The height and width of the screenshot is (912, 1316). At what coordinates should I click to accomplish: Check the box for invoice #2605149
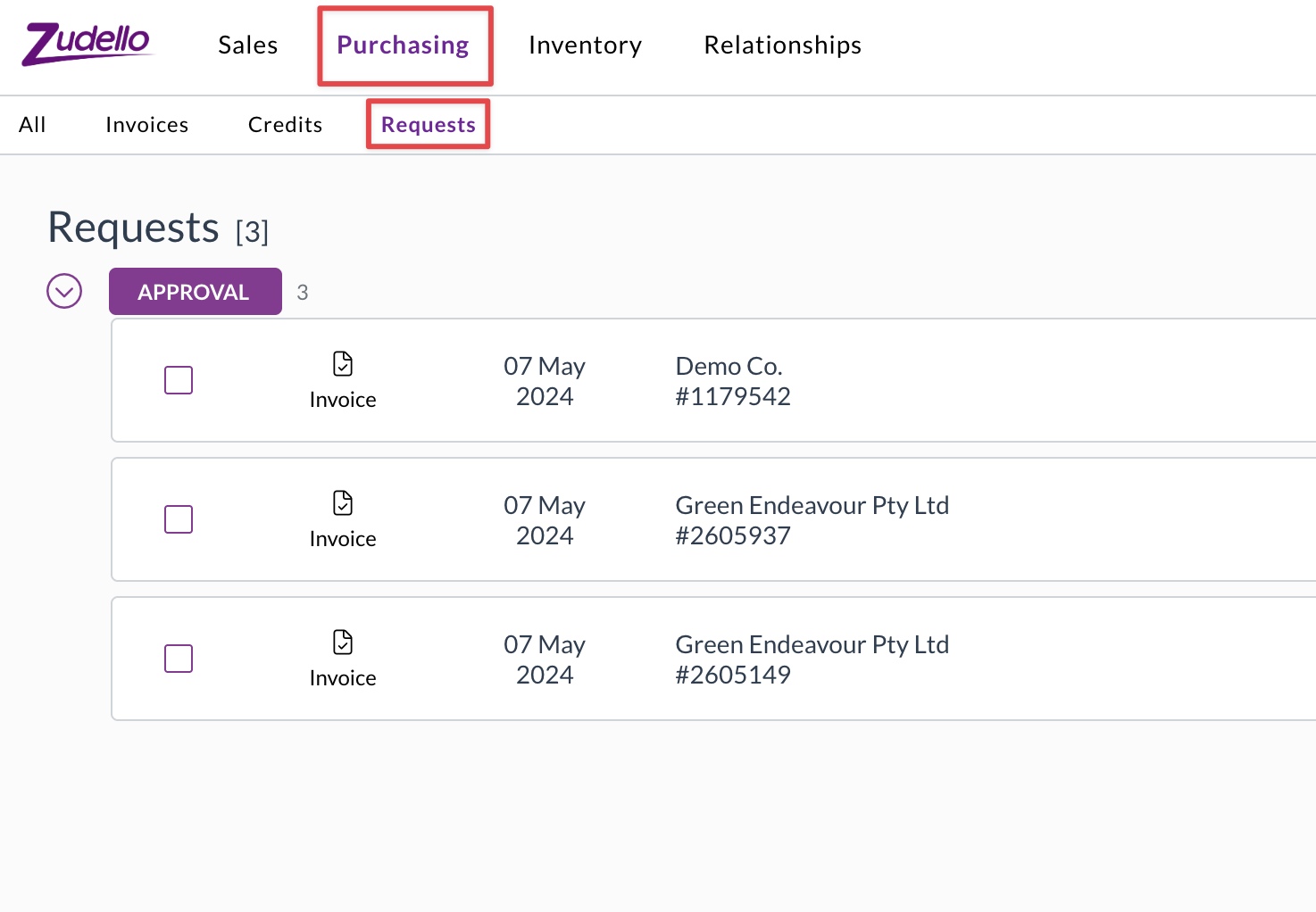pos(179,659)
